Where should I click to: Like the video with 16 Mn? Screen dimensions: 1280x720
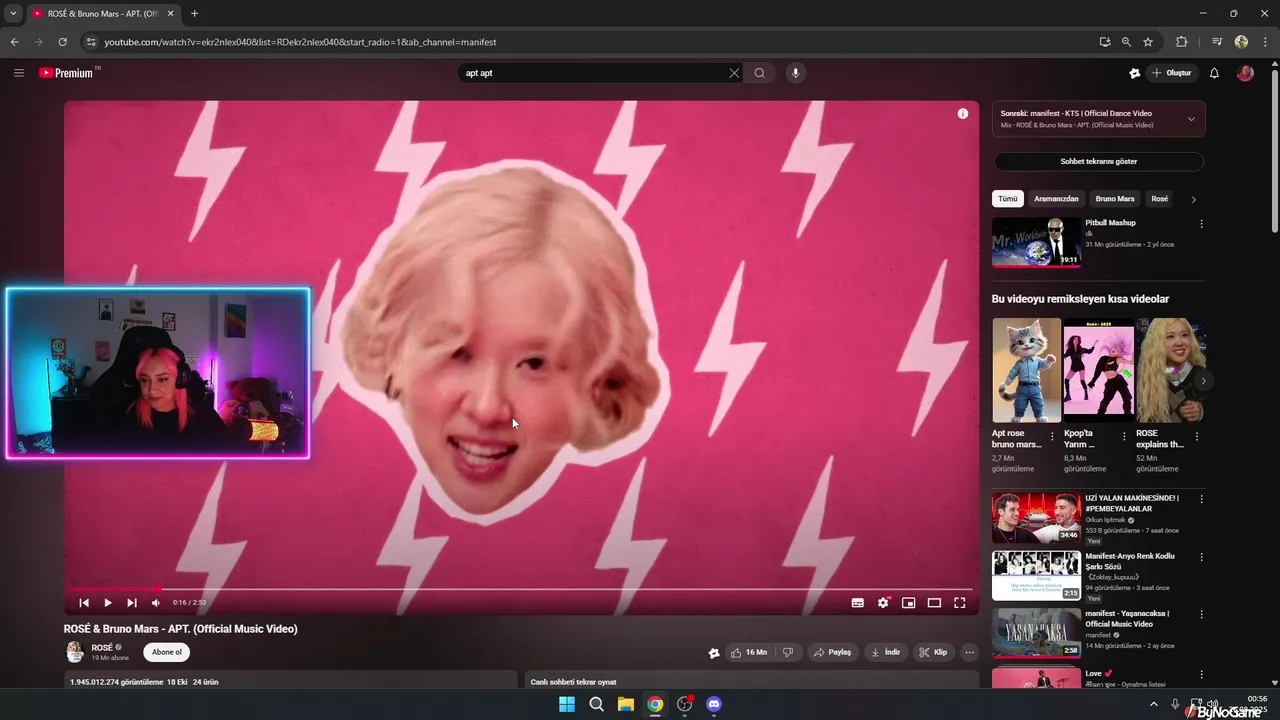tap(749, 652)
